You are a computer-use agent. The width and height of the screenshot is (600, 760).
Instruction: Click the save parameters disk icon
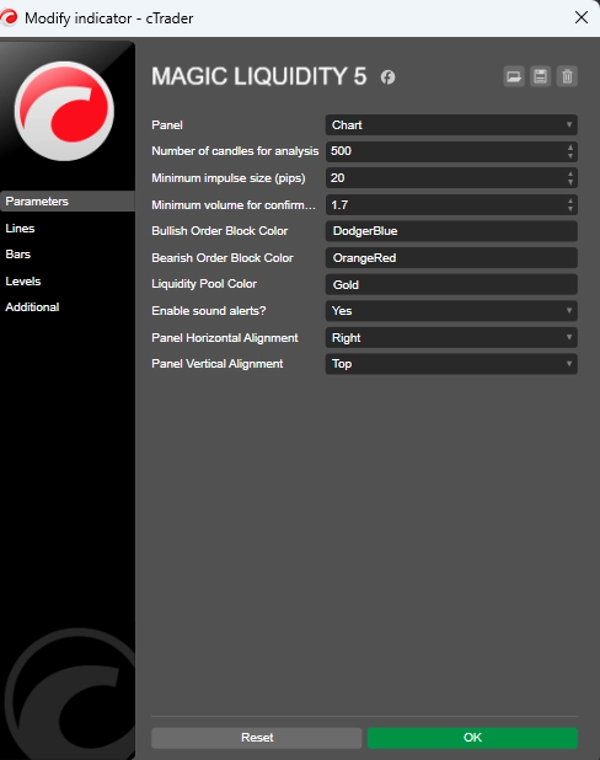[541, 77]
